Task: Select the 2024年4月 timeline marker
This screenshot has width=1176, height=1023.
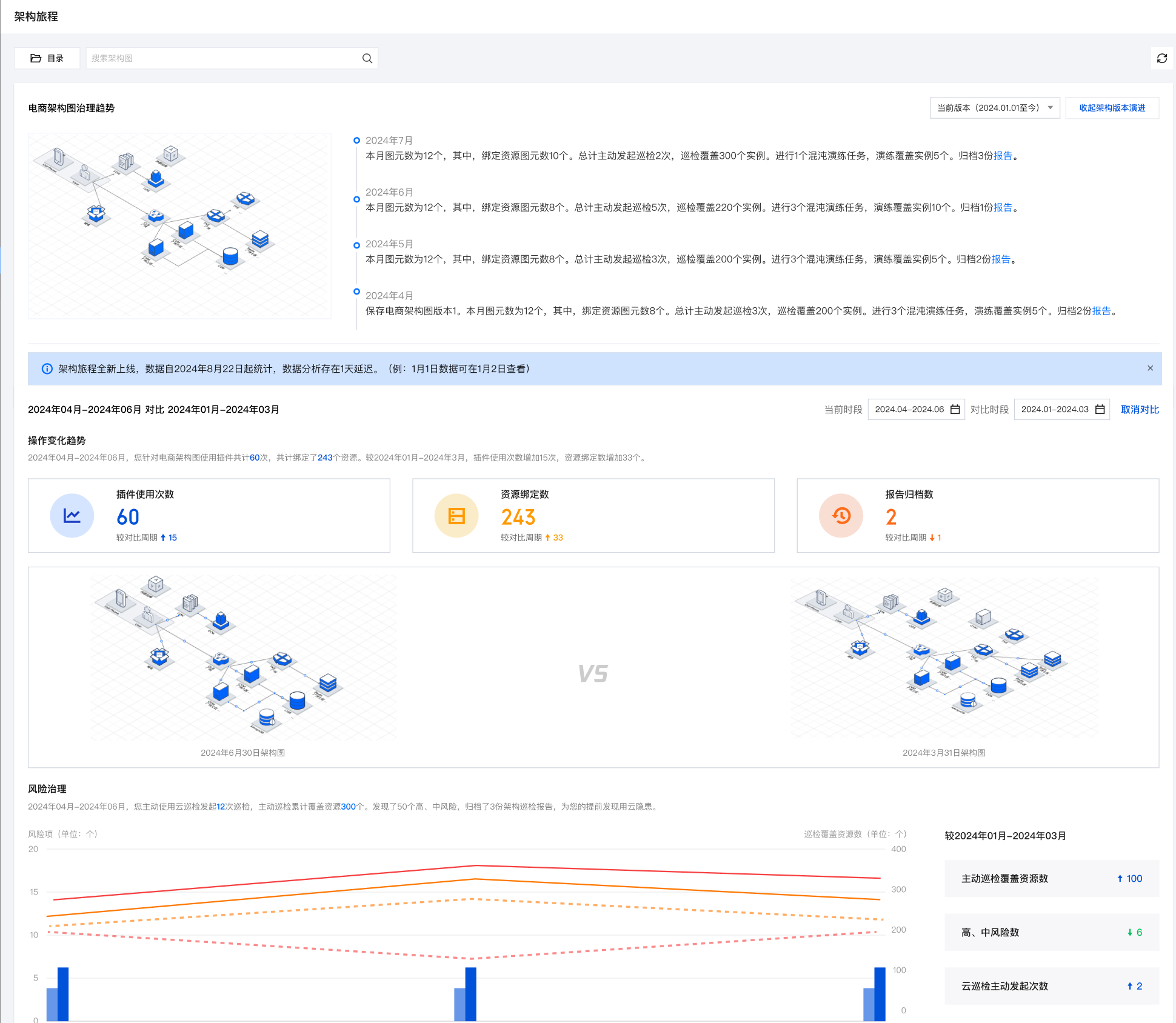Action: (356, 292)
